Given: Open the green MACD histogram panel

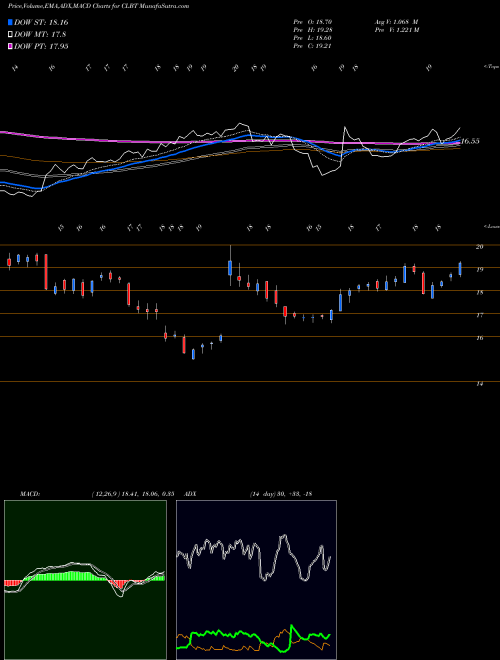Looking at the screenshot, I should pos(85,580).
